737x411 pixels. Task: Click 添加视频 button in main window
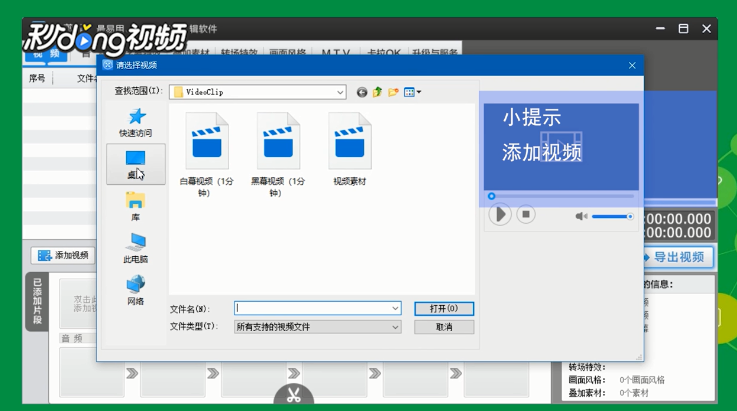point(63,255)
